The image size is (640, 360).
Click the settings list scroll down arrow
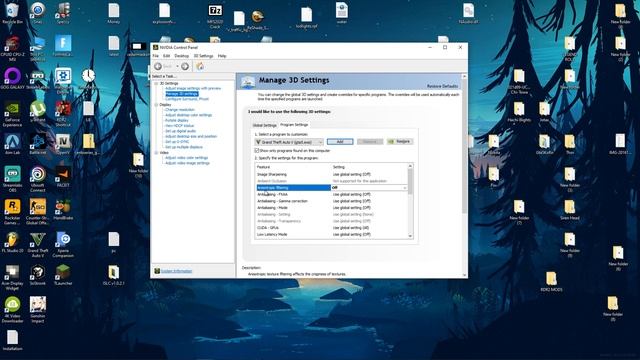tap(410, 236)
